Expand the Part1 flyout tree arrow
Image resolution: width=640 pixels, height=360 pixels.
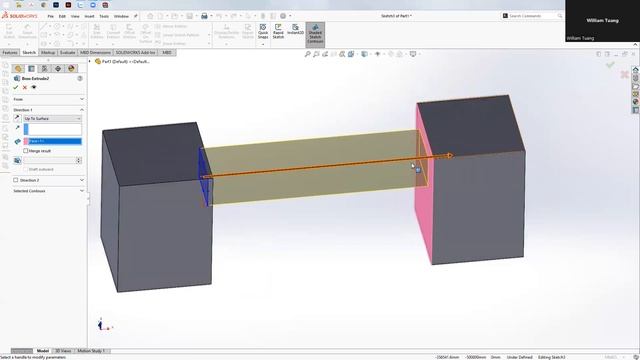pyautogui.click(x=90, y=61)
